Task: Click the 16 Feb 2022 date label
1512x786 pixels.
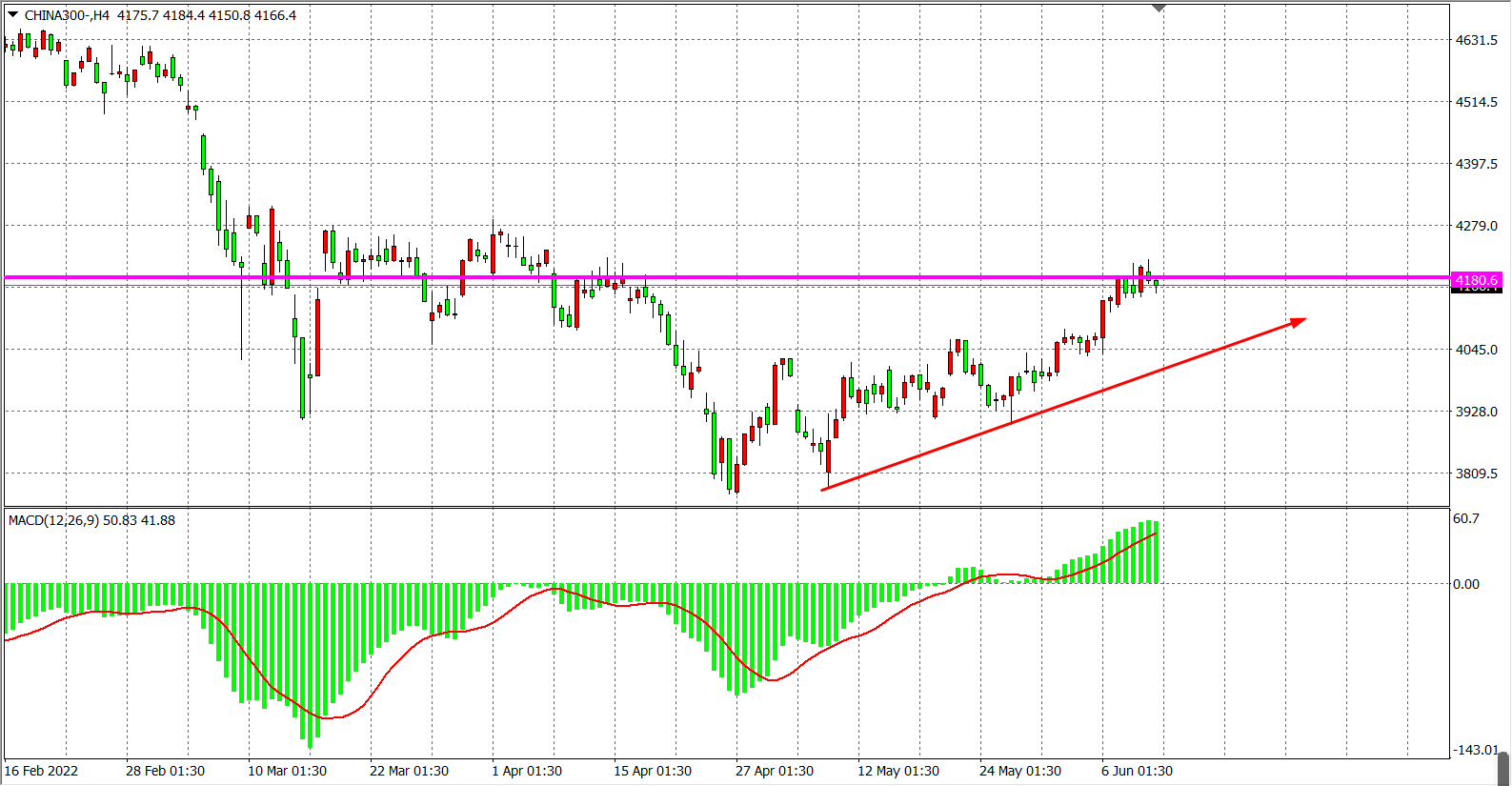Action: [42, 771]
